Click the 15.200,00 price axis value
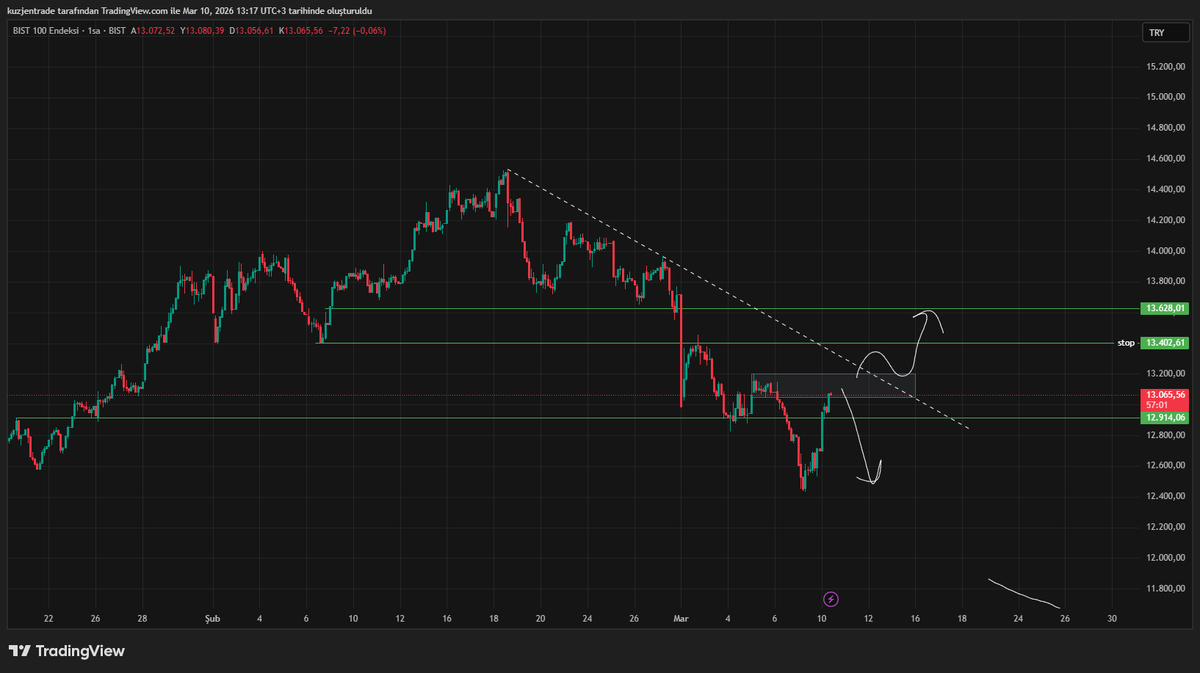1200x673 pixels. 1165,66
